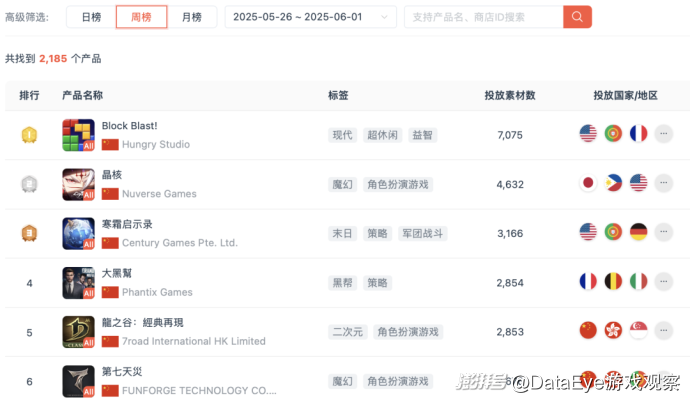Click the 益智 tag
The image size is (690, 403).
(422, 135)
